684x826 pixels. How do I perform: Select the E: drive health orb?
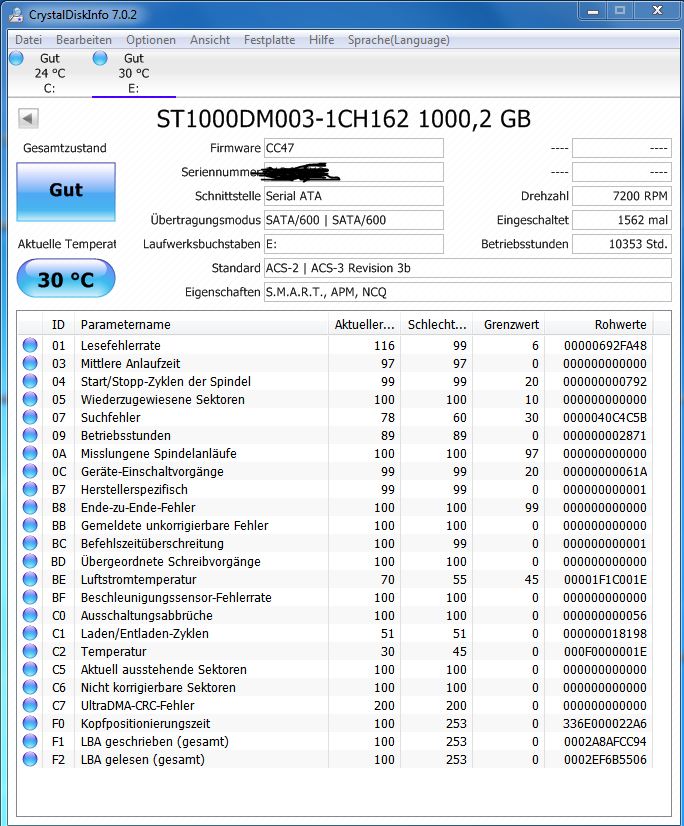tap(100, 58)
